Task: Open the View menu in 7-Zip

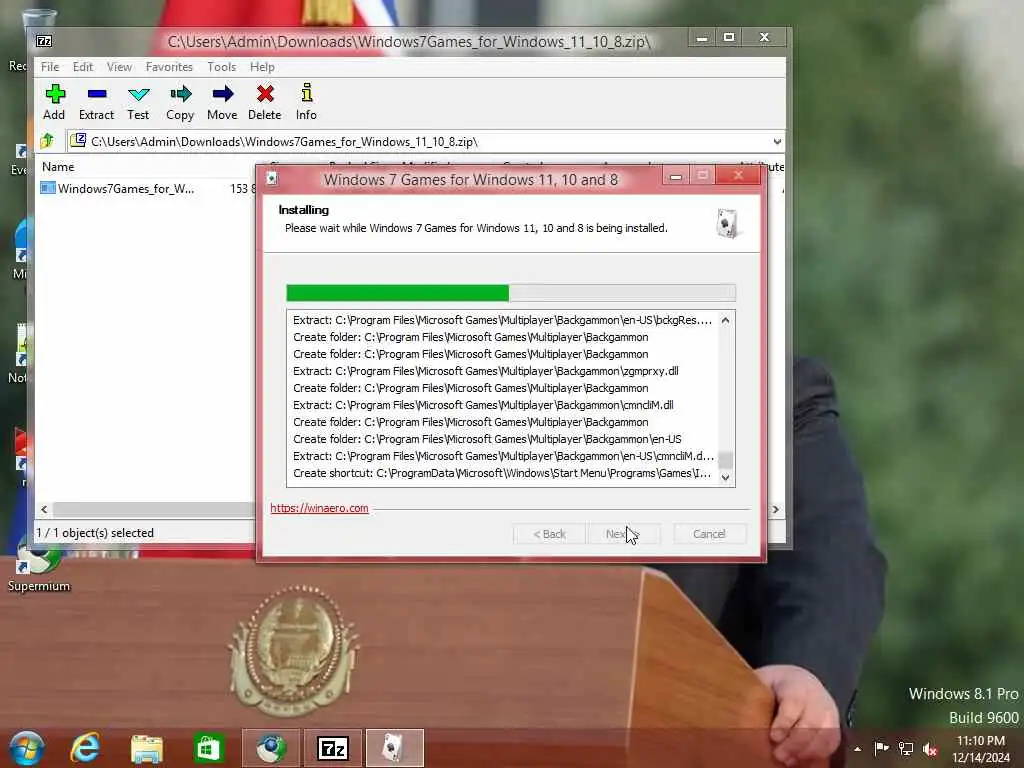Action: coord(120,67)
